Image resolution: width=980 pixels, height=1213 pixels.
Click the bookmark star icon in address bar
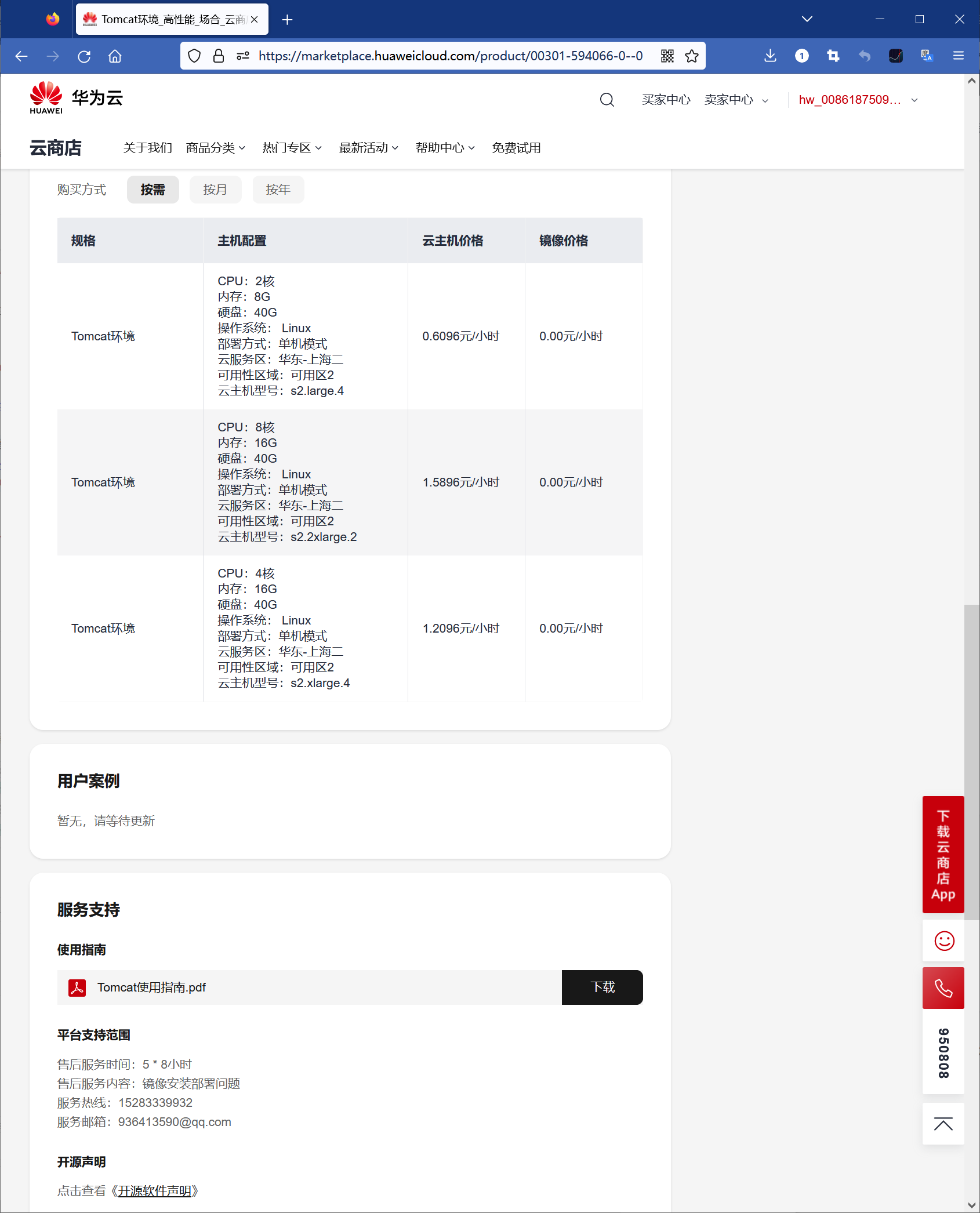tap(690, 56)
